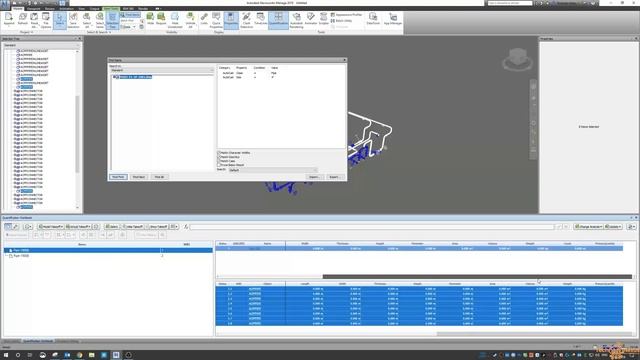640x360 pixels.
Task: Open Model Takeoff dropdown in Quantification Workbook
Action: point(51,227)
